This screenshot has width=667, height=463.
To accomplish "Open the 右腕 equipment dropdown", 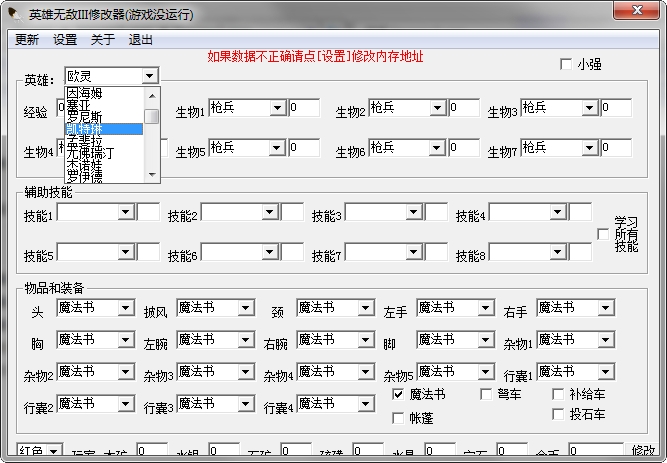I will tap(366, 340).
